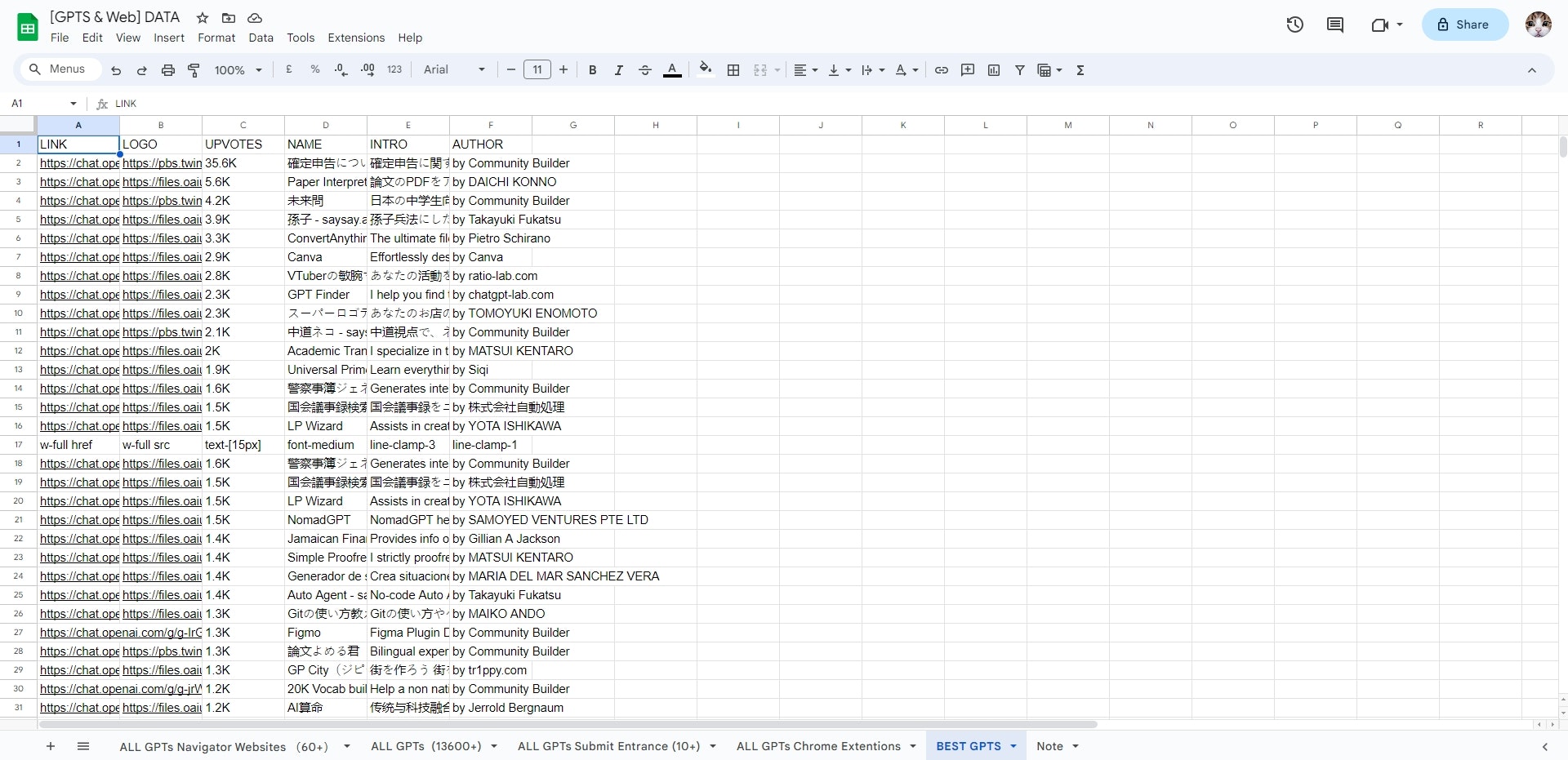Add a new sheet with plus
Image resolution: width=1568 pixels, height=760 pixels.
(x=51, y=746)
